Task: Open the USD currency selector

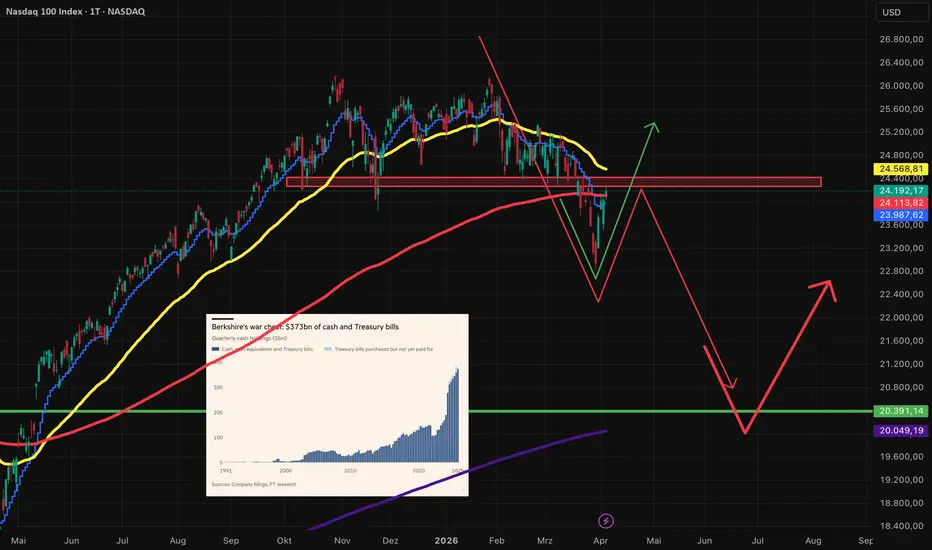Action: [902, 12]
